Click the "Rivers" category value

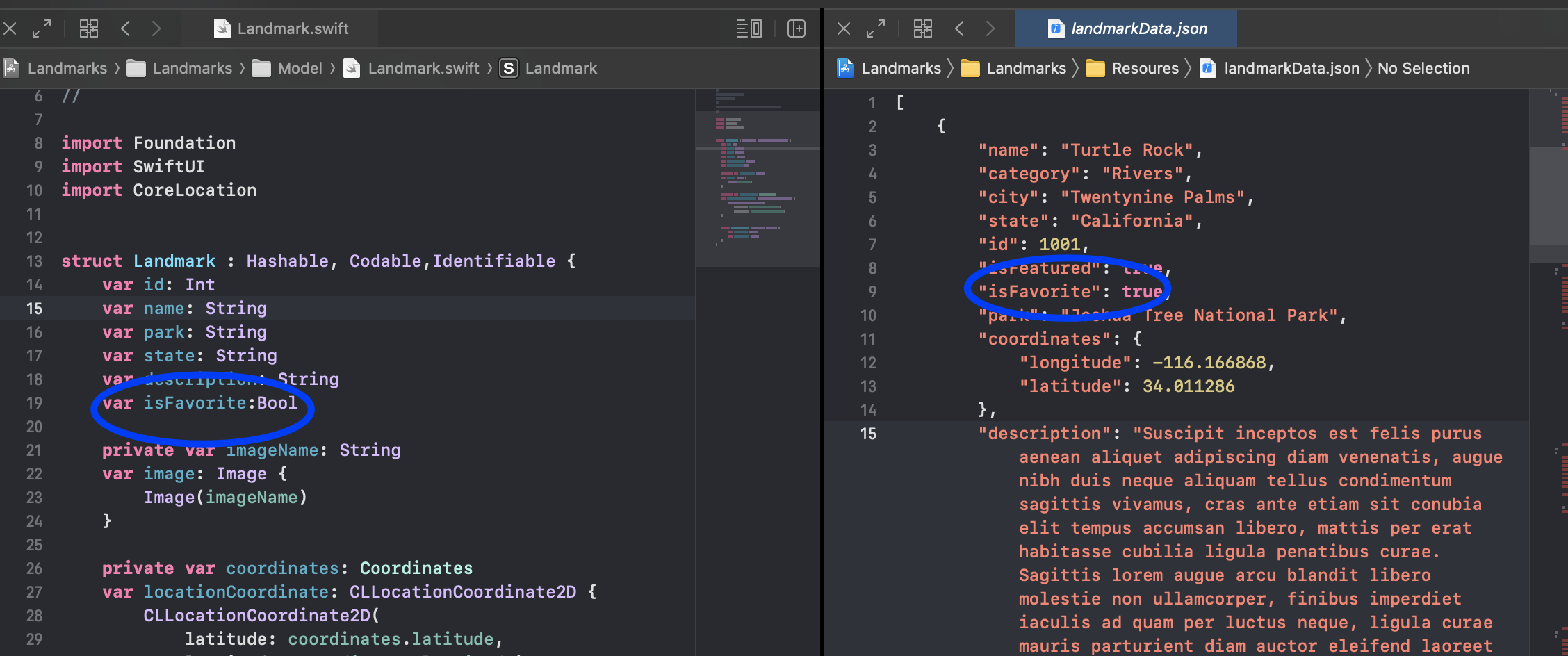pos(1143,174)
